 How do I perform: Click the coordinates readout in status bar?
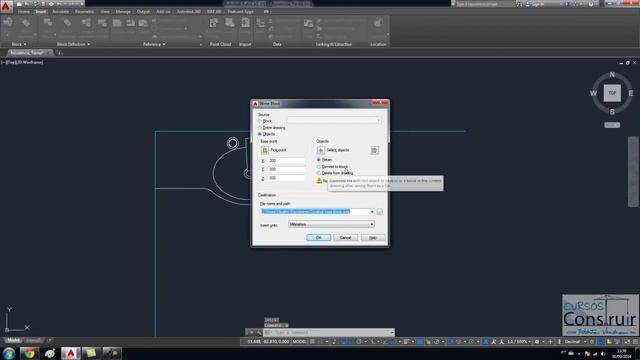pos(268,342)
